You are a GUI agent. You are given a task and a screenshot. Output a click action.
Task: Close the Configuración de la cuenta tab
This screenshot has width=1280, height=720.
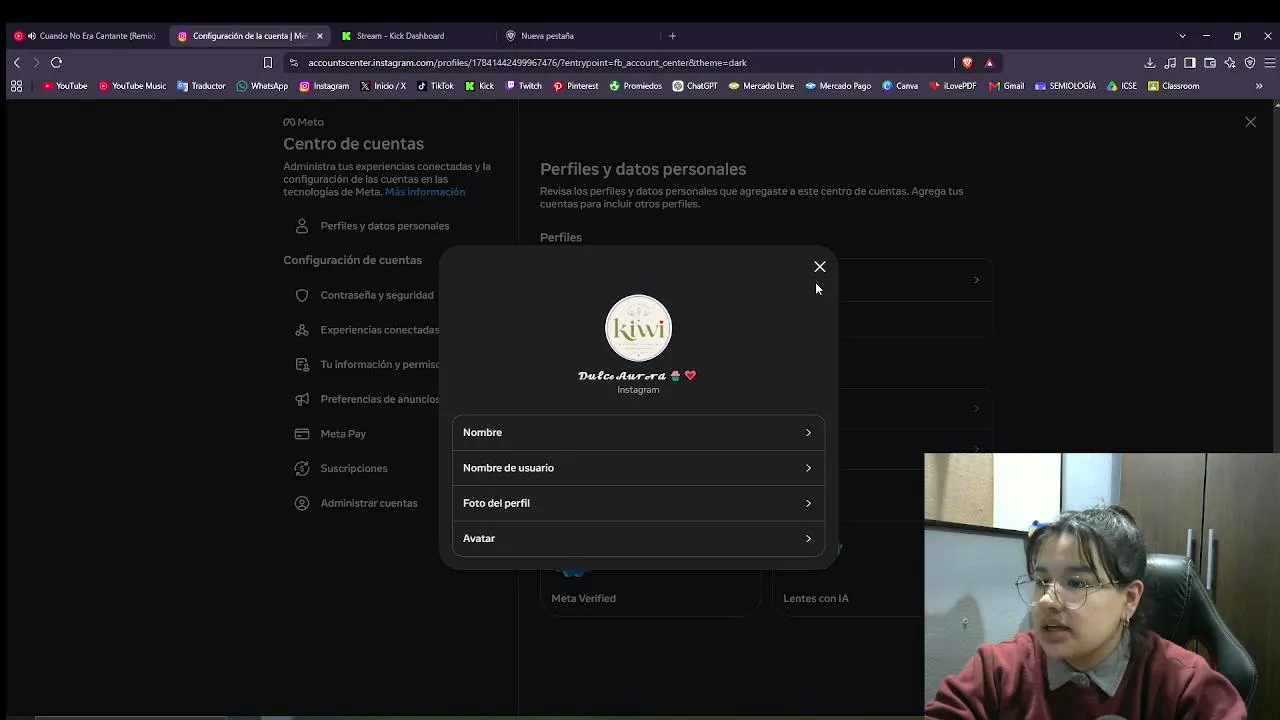(x=320, y=36)
